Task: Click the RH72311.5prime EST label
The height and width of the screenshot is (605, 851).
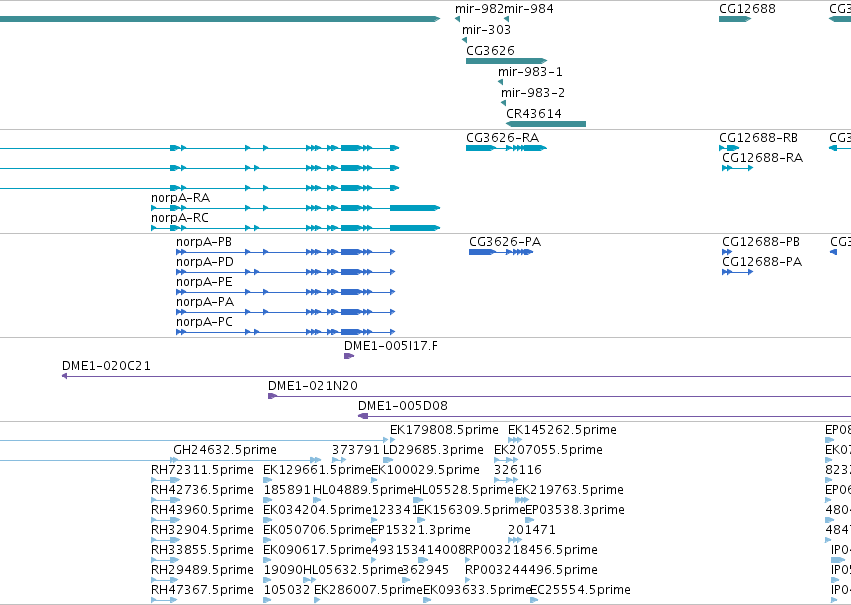Action: click(x=202, y=470)
